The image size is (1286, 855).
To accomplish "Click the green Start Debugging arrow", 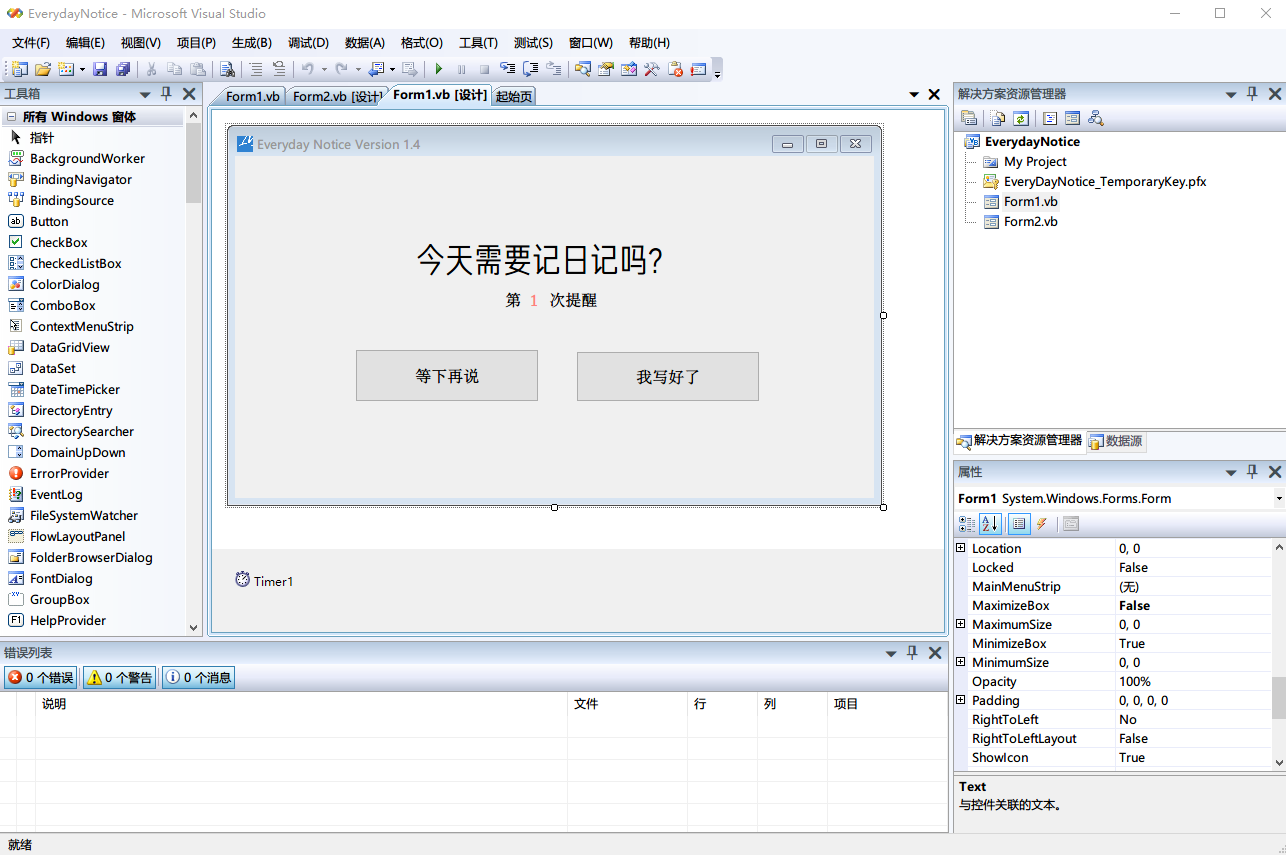I will [x=438, y=69].
